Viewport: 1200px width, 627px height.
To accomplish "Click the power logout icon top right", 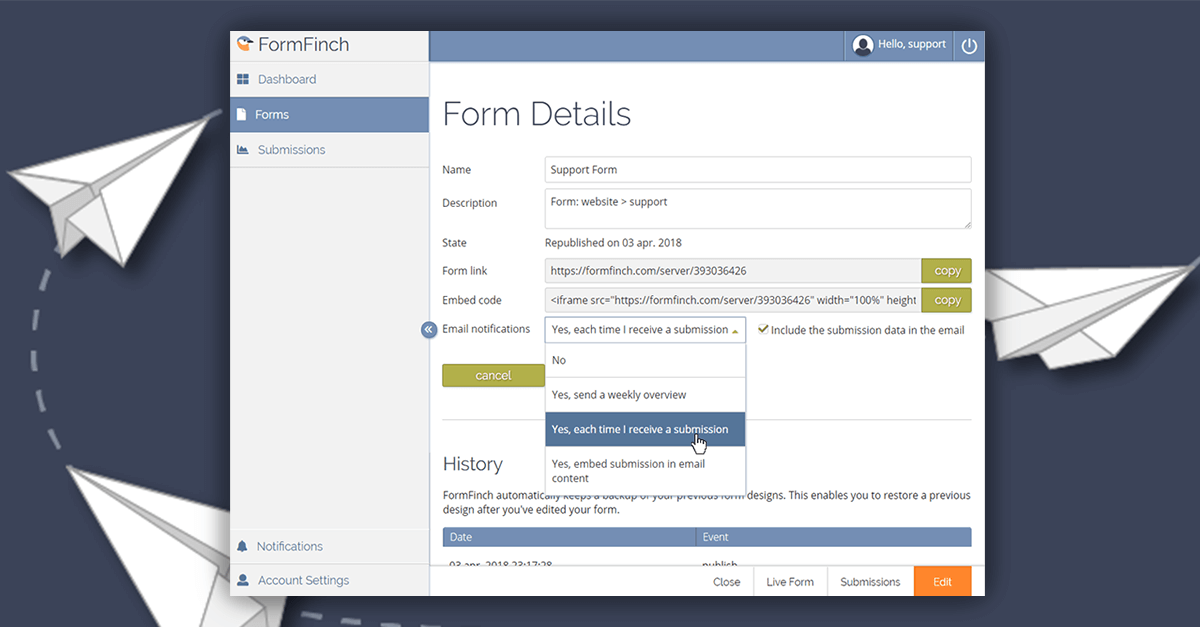I will pyautogui.click(x=968, y=45).
